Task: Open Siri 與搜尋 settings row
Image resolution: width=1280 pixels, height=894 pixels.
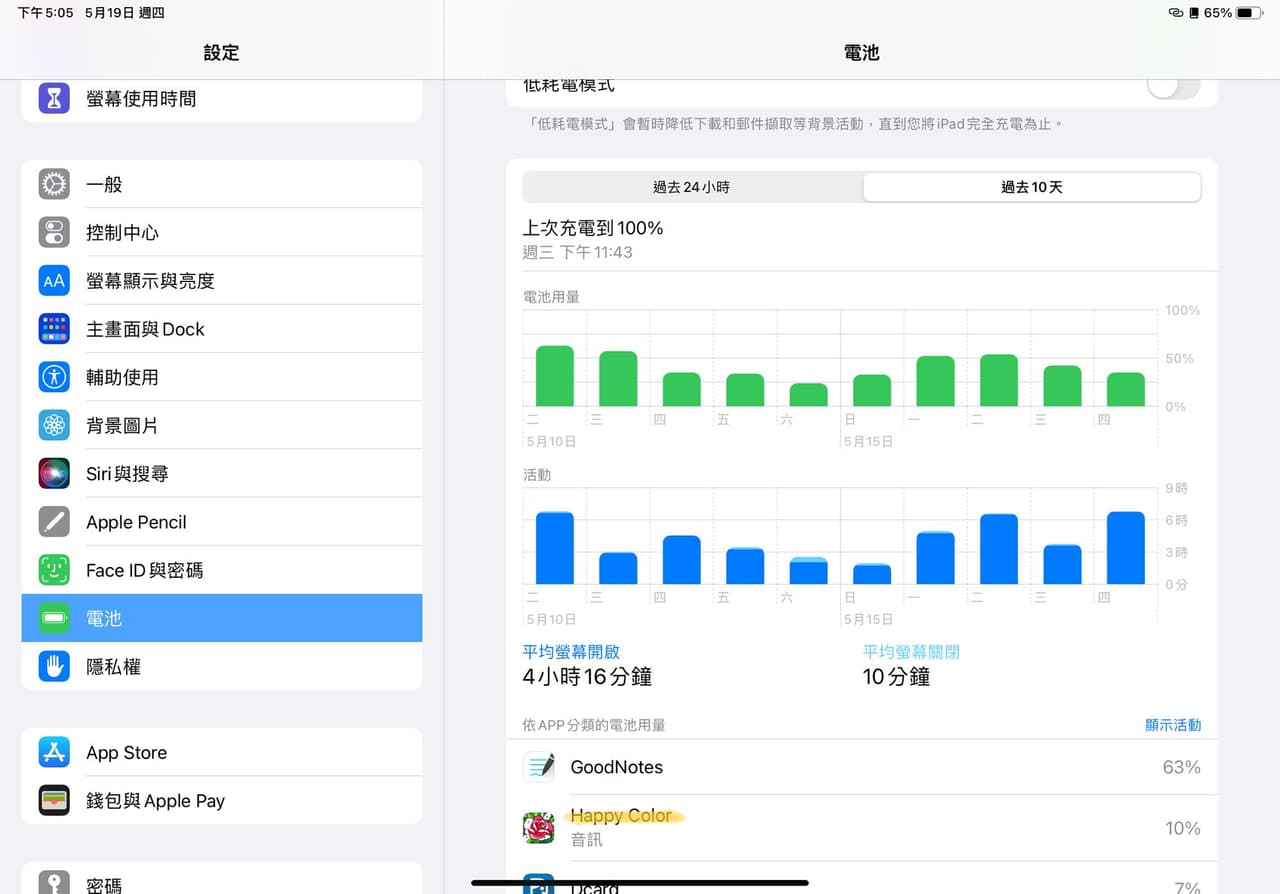Action: [x=222, y=473]
